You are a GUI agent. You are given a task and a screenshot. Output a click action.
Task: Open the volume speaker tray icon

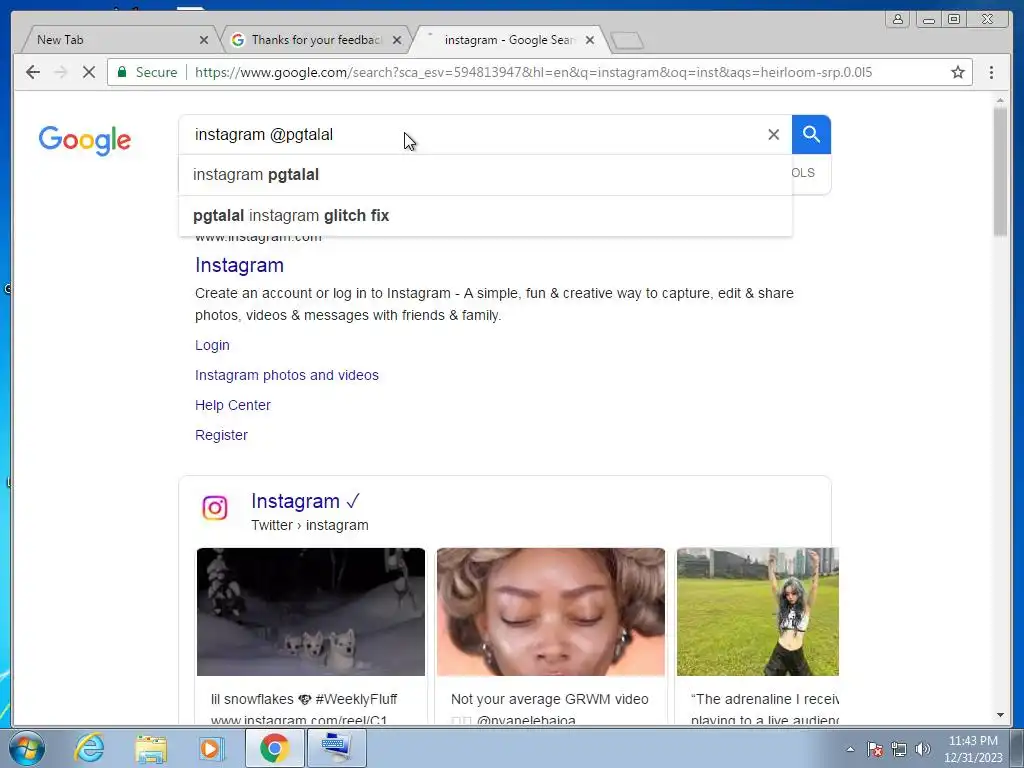pyautogui.click(x=923, y=749)
